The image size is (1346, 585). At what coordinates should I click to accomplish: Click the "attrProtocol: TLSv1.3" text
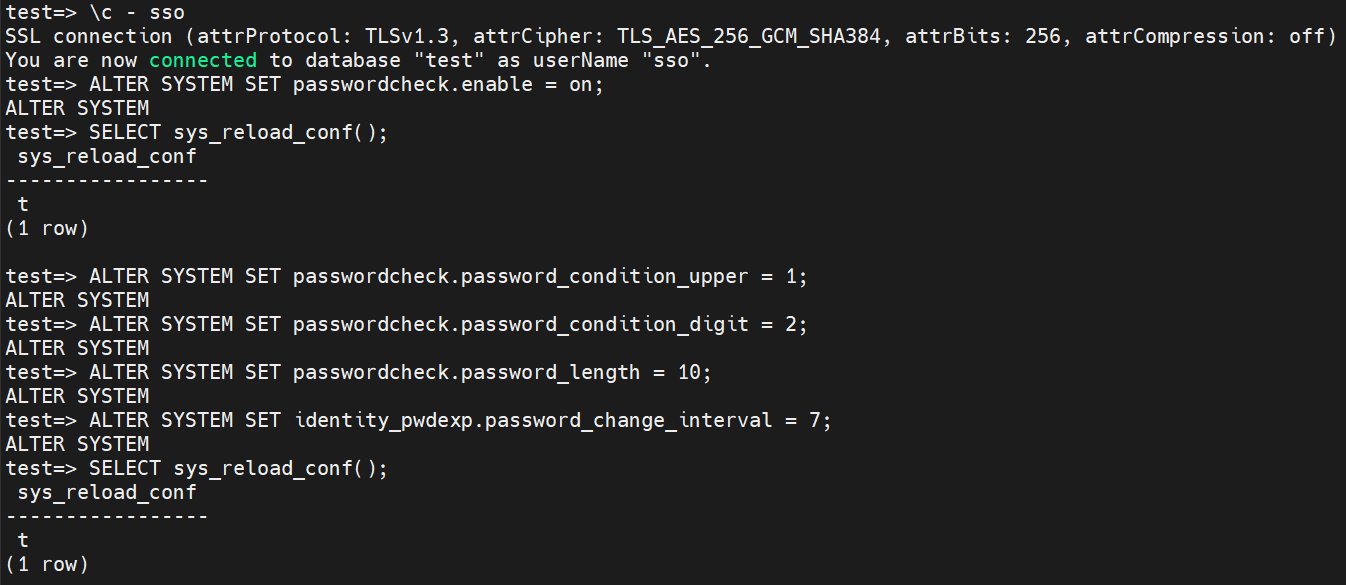pos(322,37)
